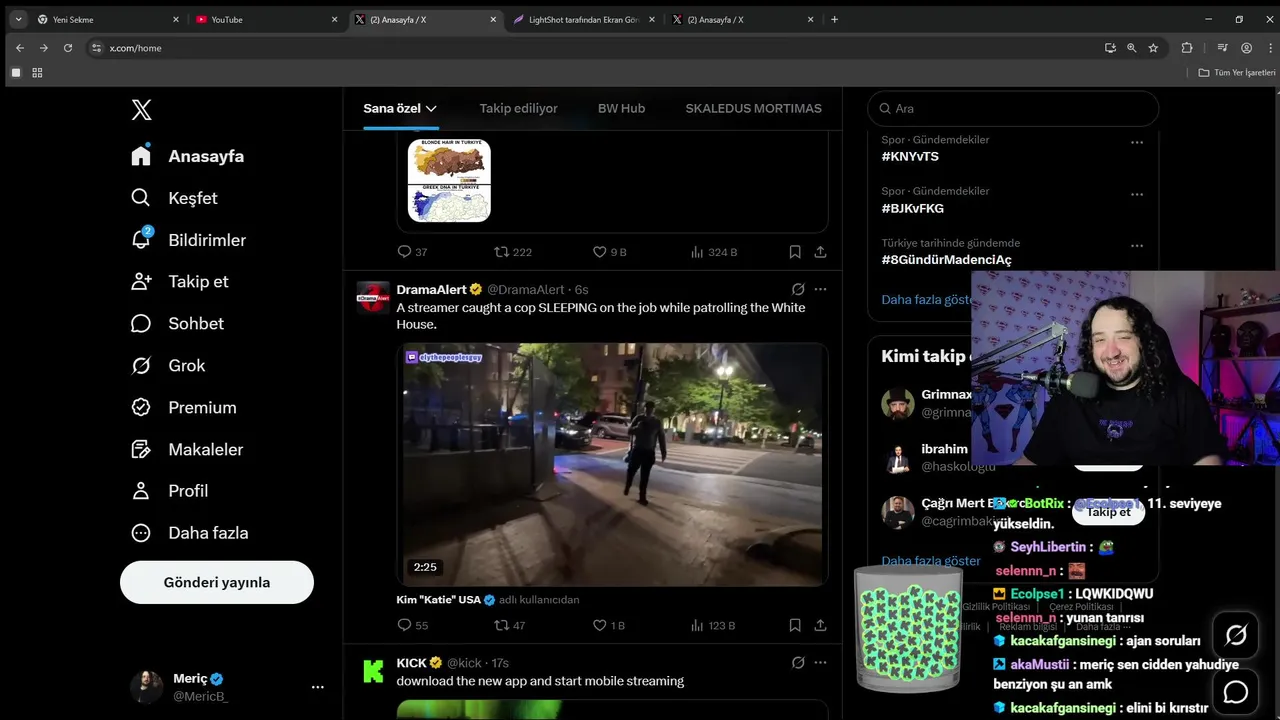Like DramaAlert post with 1 B likes

[x=608, y=625]
